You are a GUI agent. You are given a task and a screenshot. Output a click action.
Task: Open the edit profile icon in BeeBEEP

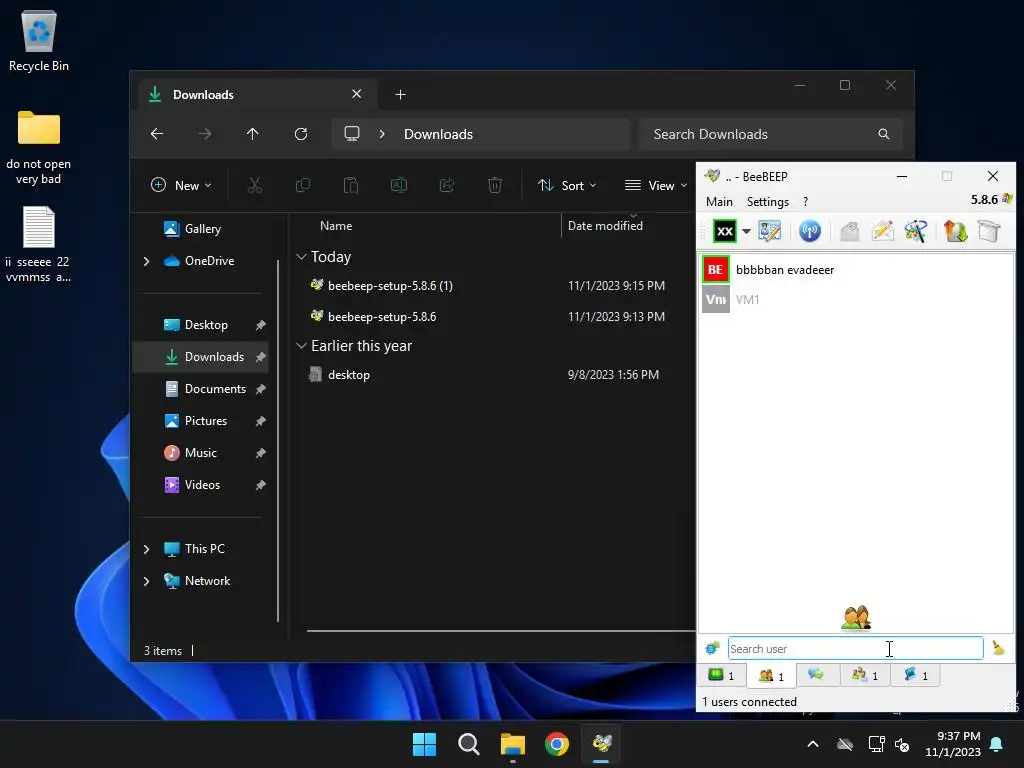[x=770, y=231]
